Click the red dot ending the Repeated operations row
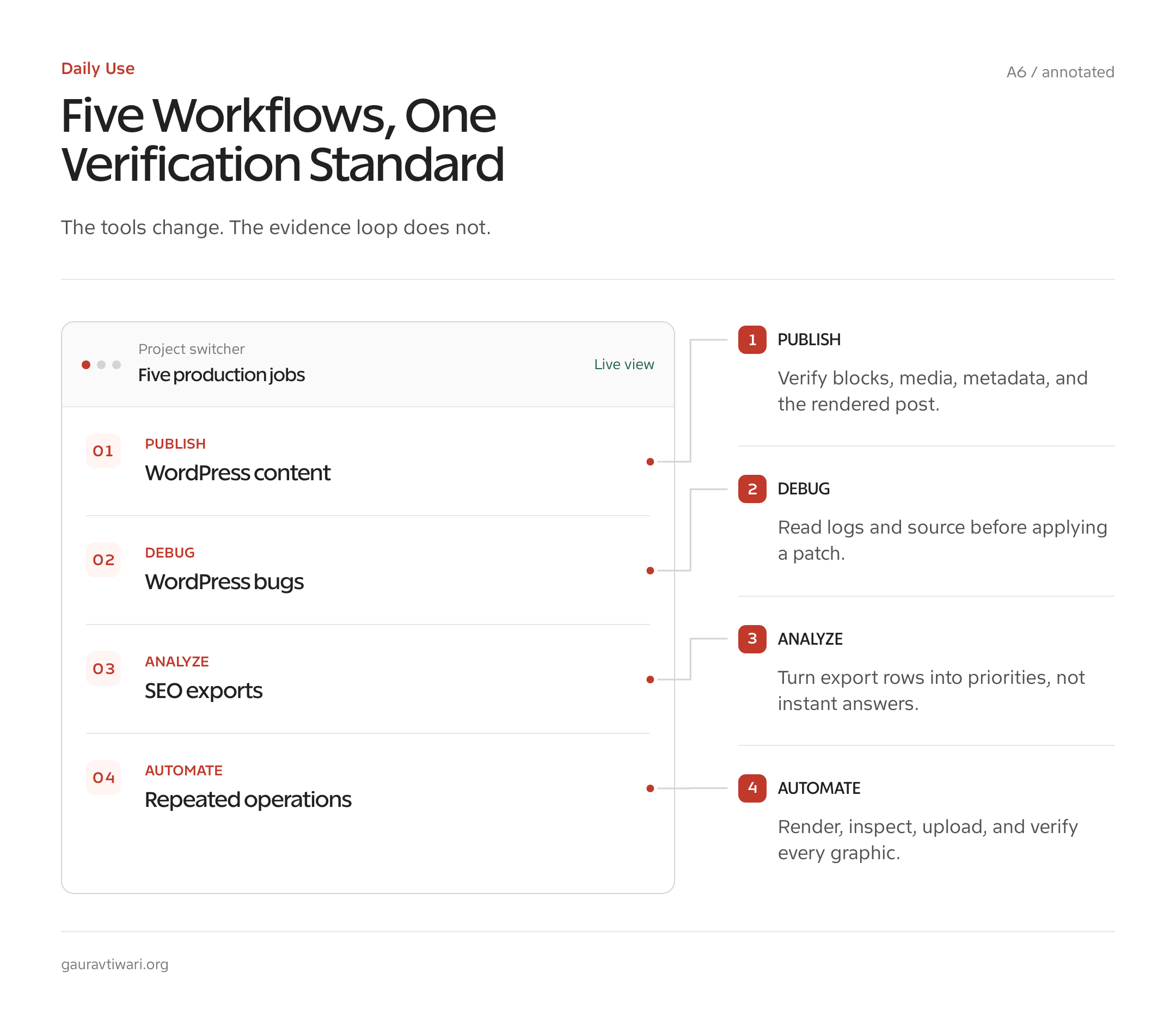 650,789
